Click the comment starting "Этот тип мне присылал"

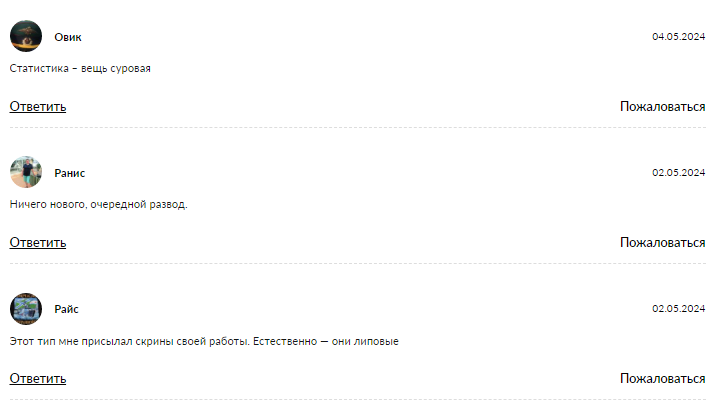204,341
